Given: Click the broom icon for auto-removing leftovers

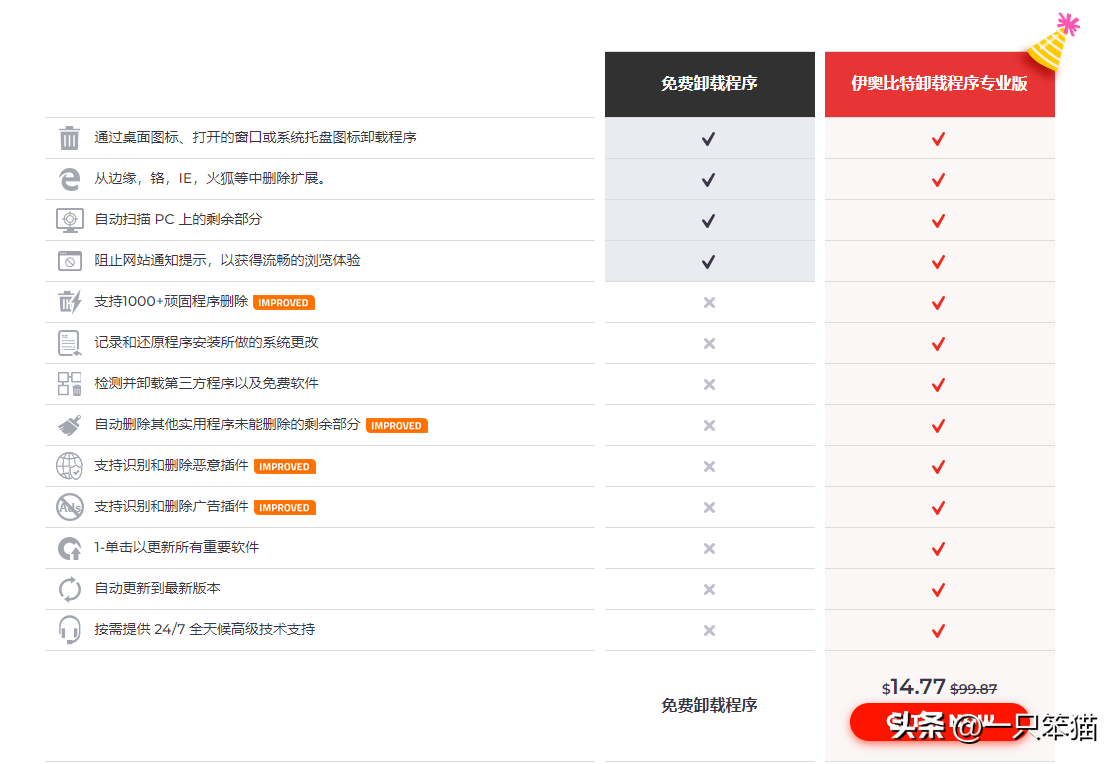Looking at the screenshot, I should 69,425.
